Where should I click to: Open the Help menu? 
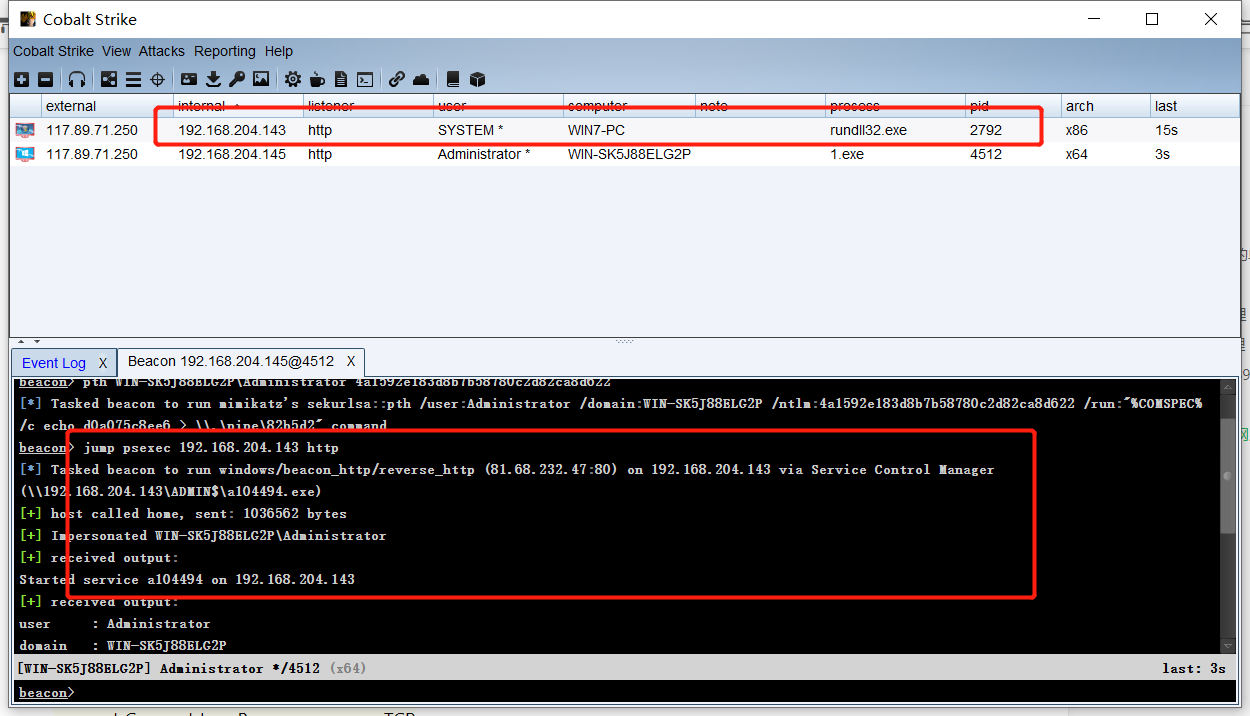tap(278, 51)
